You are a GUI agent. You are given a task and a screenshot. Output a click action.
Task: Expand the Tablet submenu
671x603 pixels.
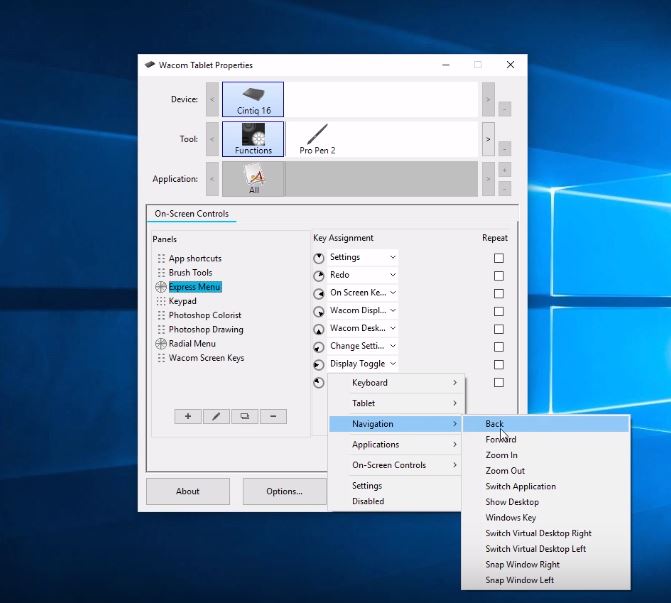[395, 403]
